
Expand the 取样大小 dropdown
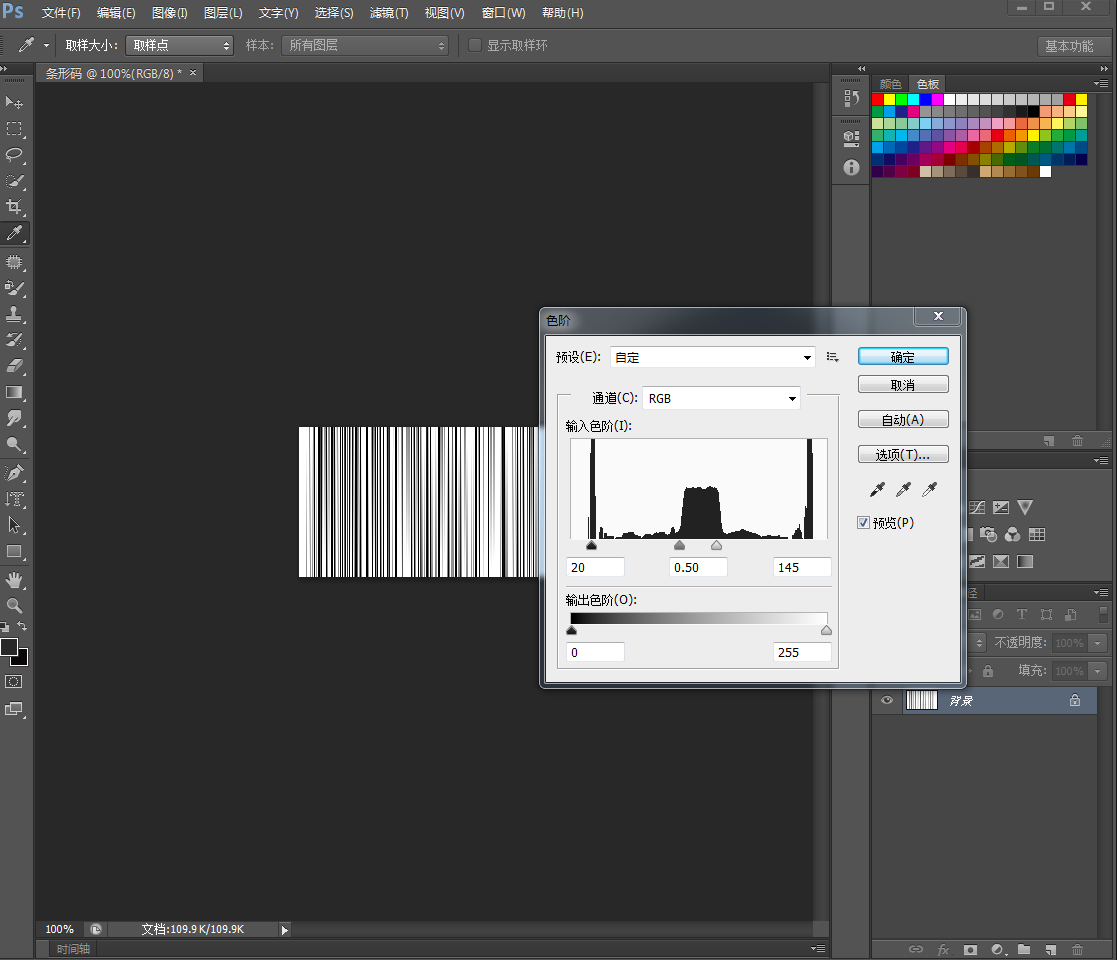click(179, 45)
